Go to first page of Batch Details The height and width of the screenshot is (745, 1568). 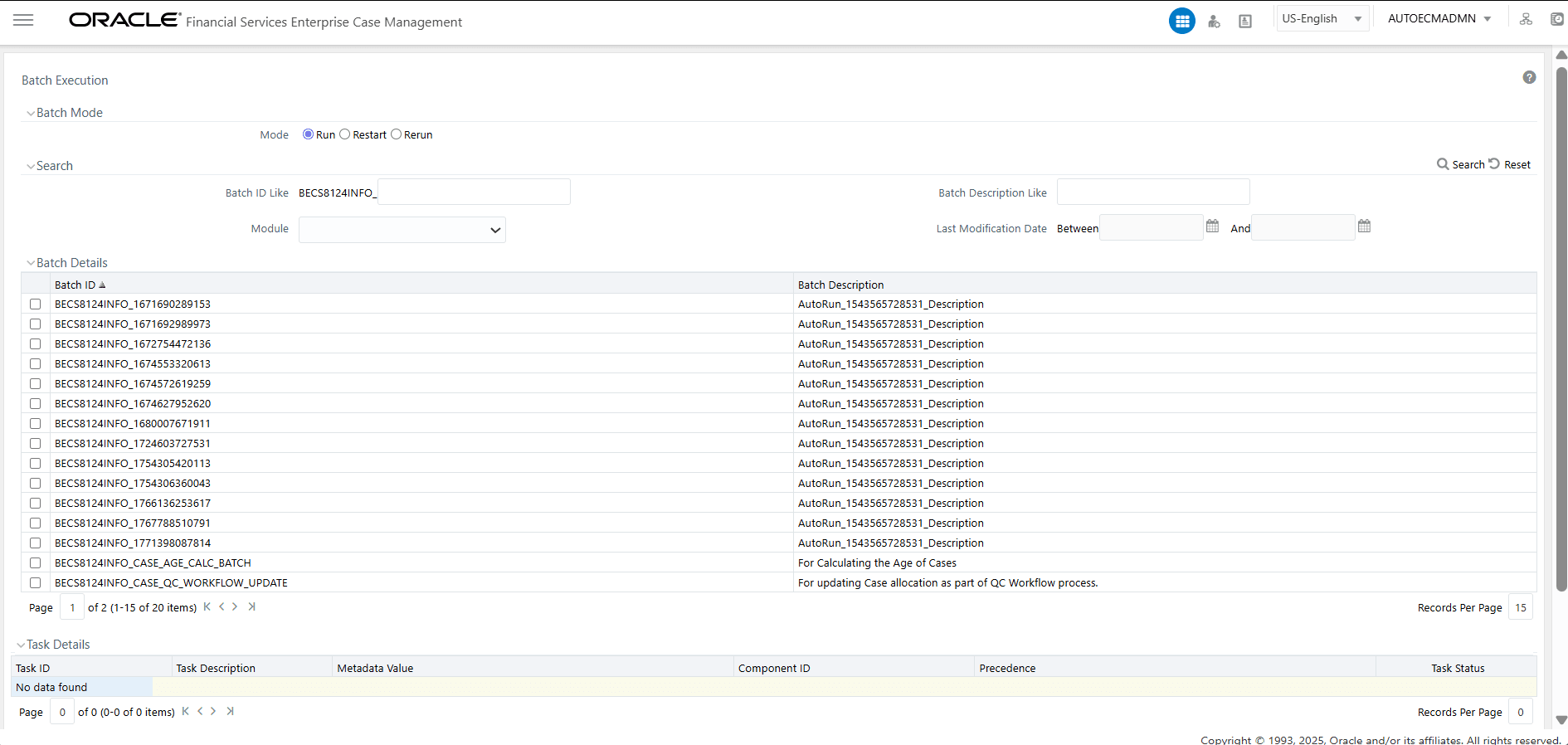(x=207, y=606)
